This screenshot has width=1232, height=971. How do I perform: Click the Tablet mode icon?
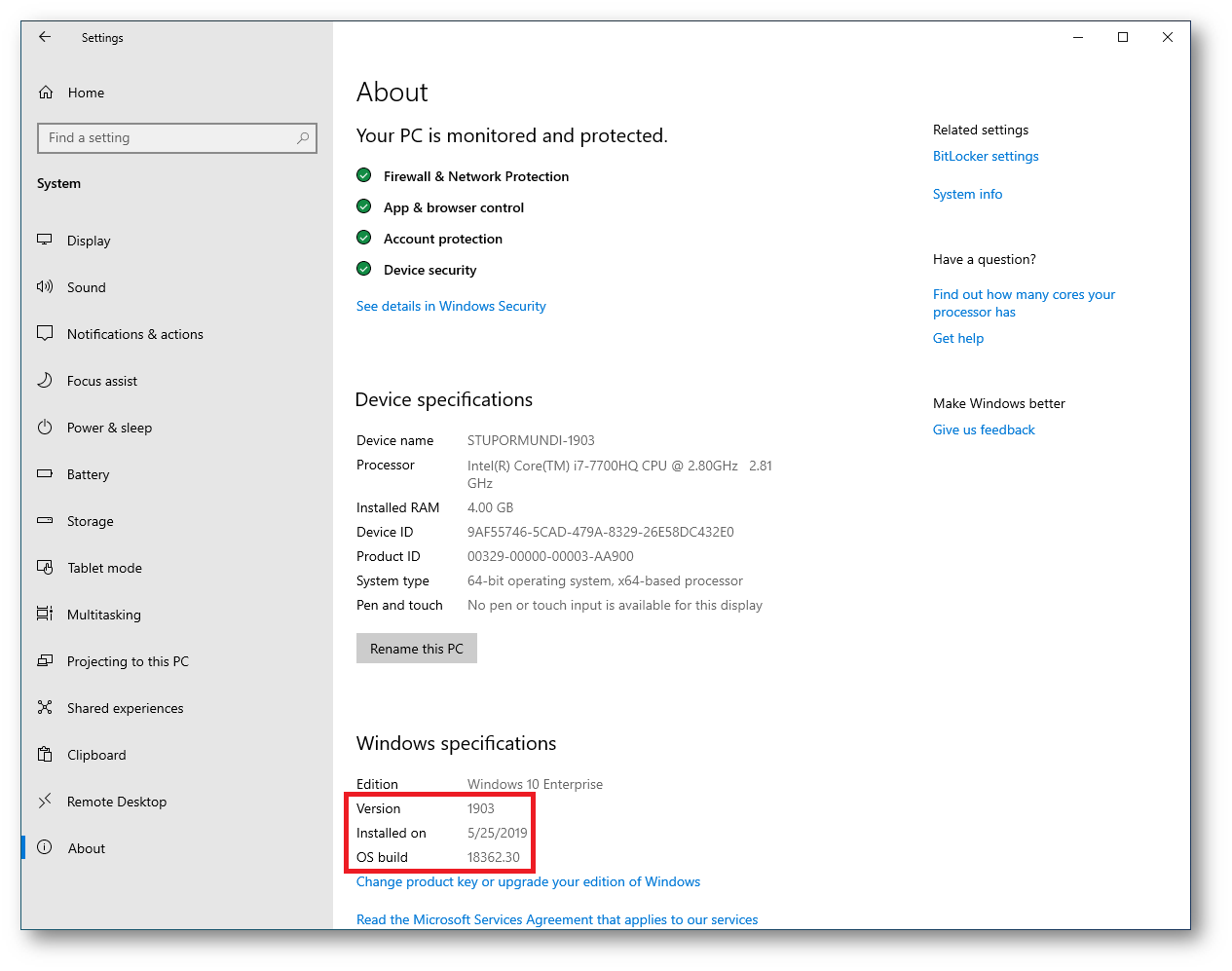[45, 567]
